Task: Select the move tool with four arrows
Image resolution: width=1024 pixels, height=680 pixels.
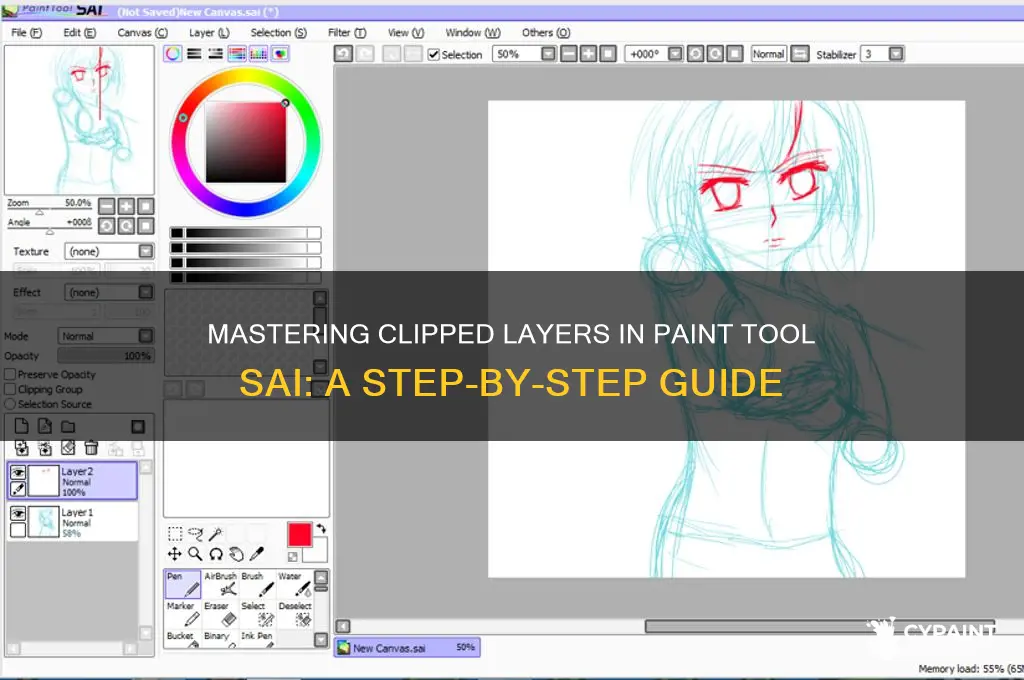Action: [x=175, y=554]
